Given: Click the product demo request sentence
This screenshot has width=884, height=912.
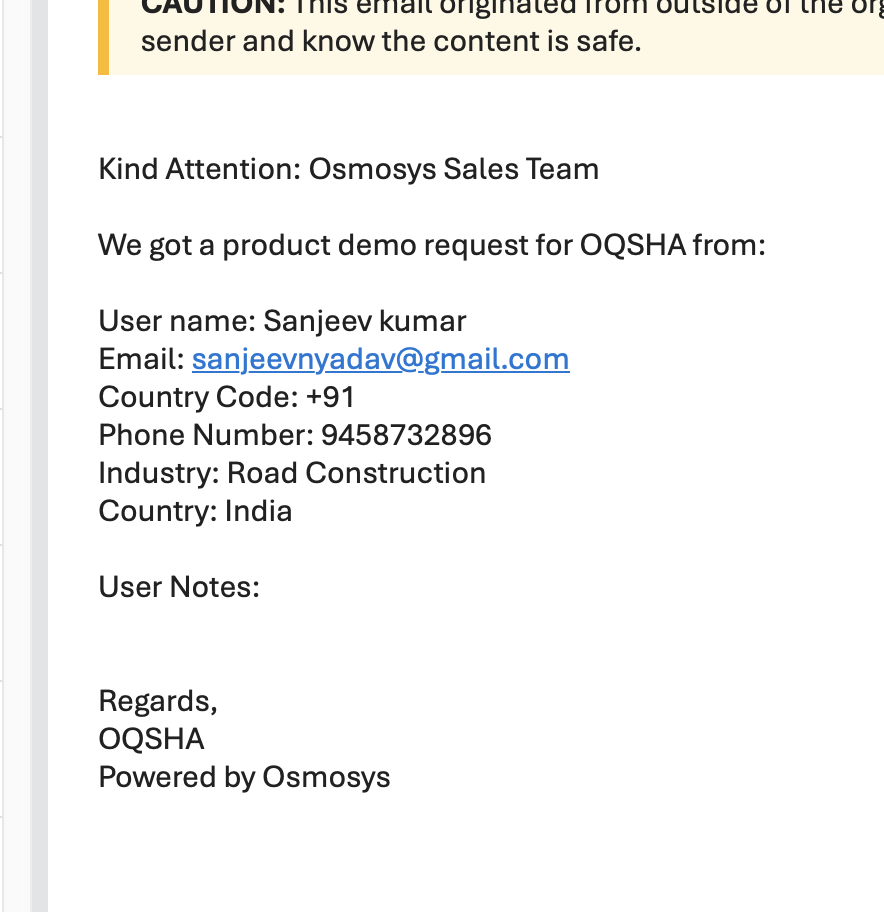Looking at the screenshot, I should (431, 245).
